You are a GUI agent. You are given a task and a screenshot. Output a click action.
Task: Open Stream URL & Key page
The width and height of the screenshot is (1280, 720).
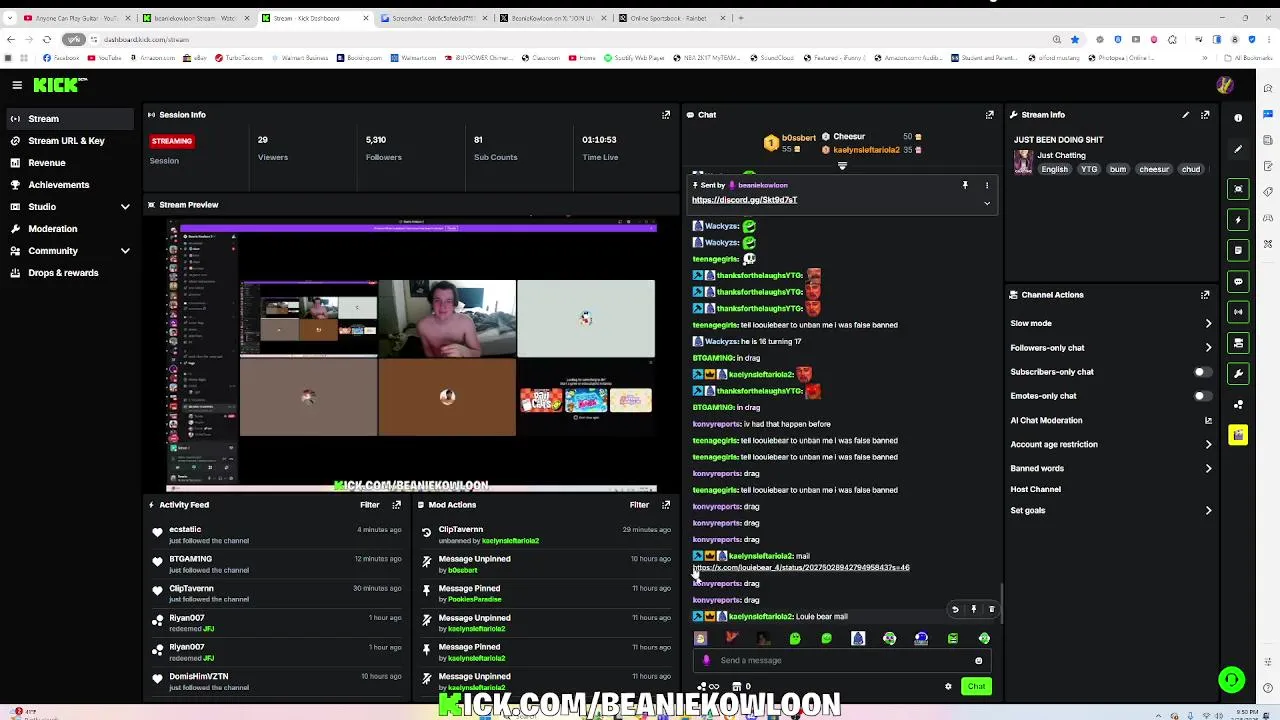coord(68,141)
